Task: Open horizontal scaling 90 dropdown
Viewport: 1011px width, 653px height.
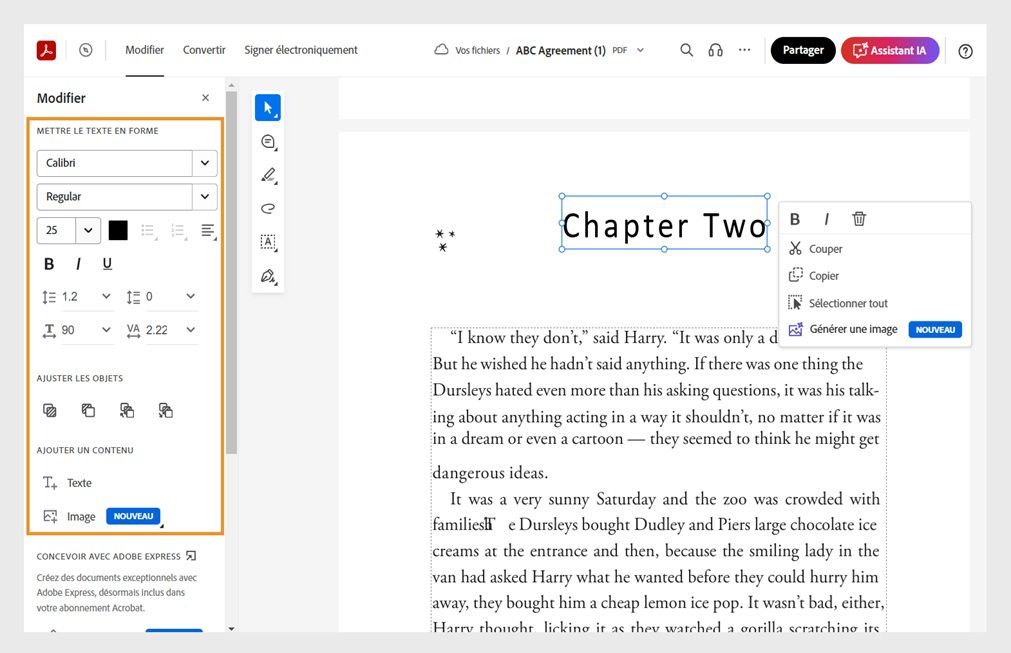Action: click(x=106, y=329)
